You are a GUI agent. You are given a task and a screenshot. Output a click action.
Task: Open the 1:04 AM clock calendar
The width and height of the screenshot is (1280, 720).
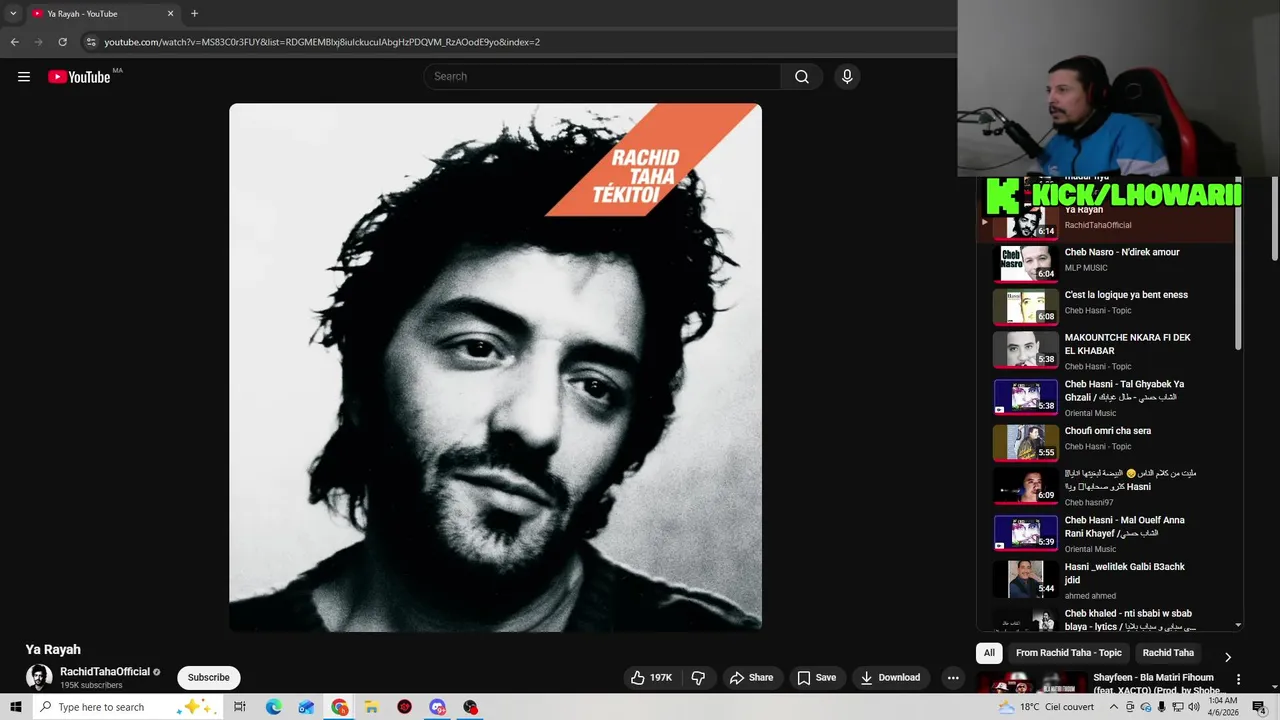(1223, 707)
